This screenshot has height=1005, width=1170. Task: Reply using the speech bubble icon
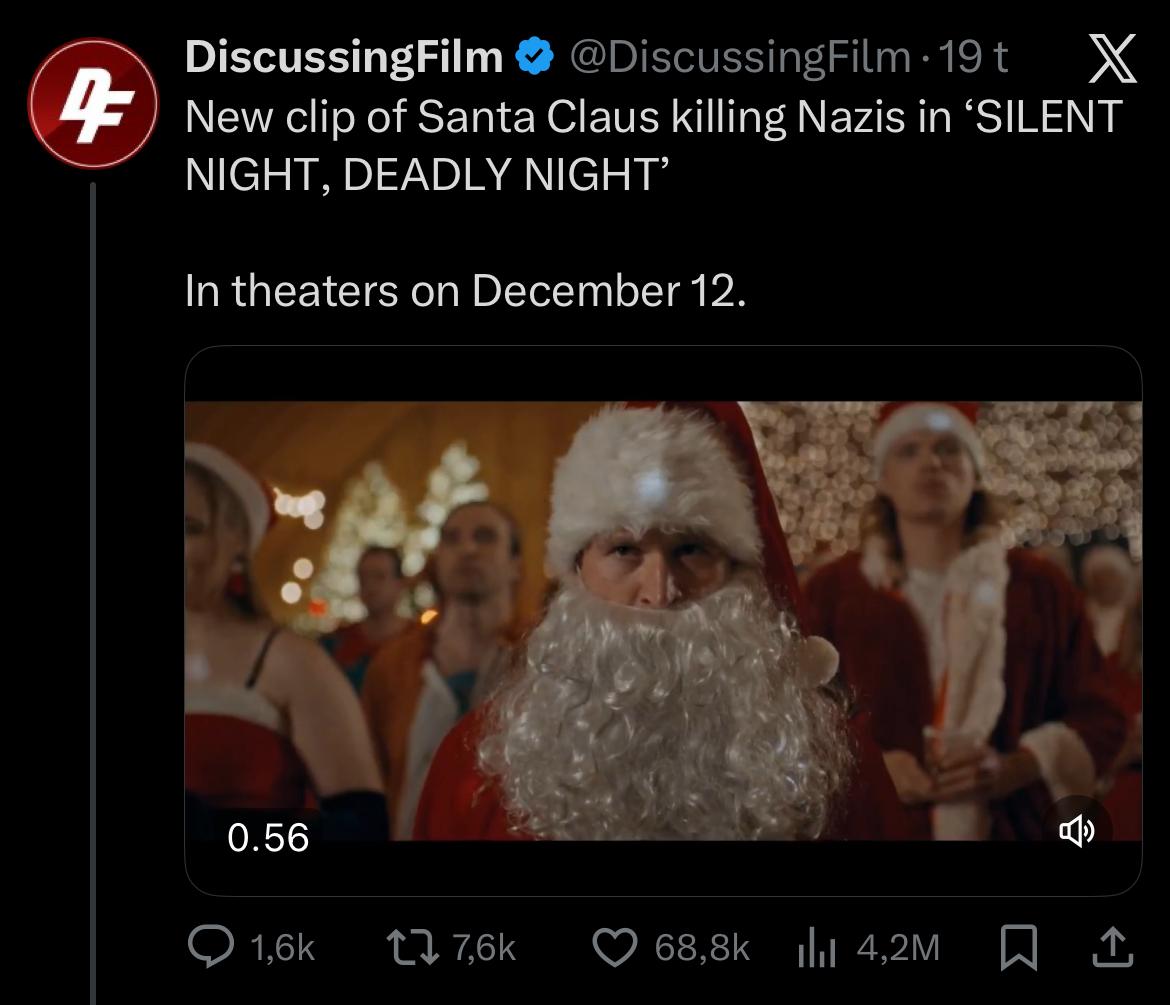tap(208, 946)
